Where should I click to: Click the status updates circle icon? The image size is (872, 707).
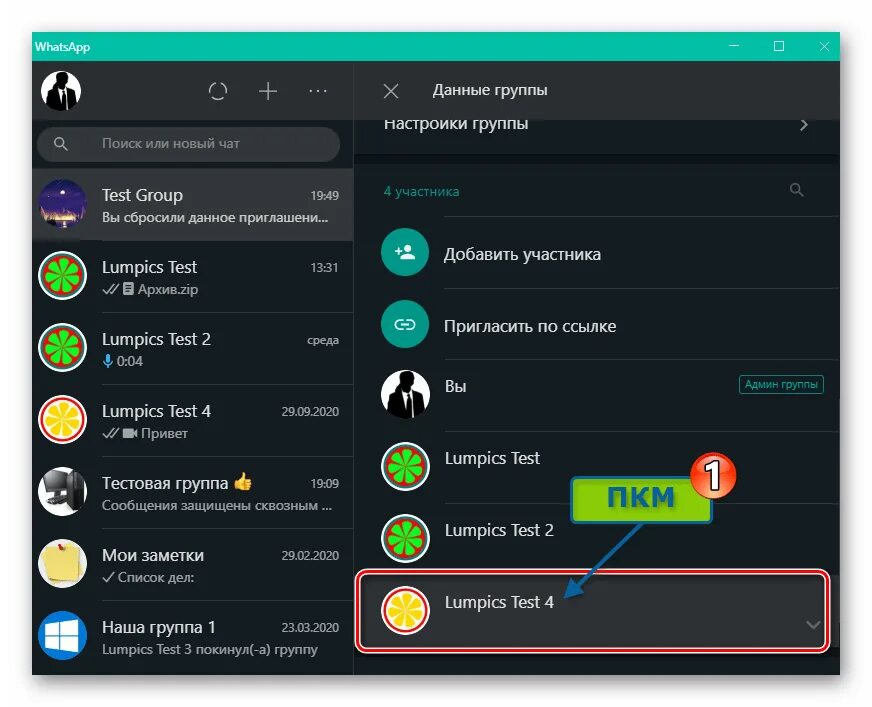point(218,91)
